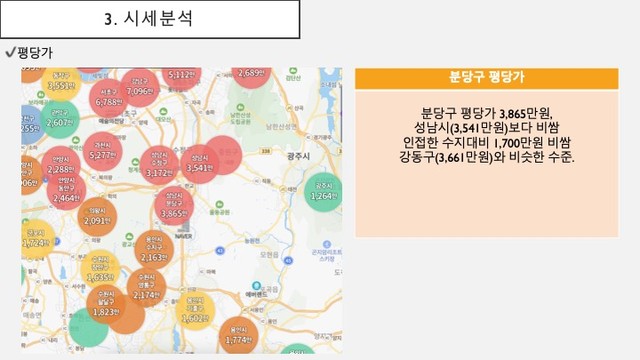Open the 용인시 기흥구 1,602만 bubble
Image resolution: width=640 pixels, height=360 pixels.
[196, 311]
